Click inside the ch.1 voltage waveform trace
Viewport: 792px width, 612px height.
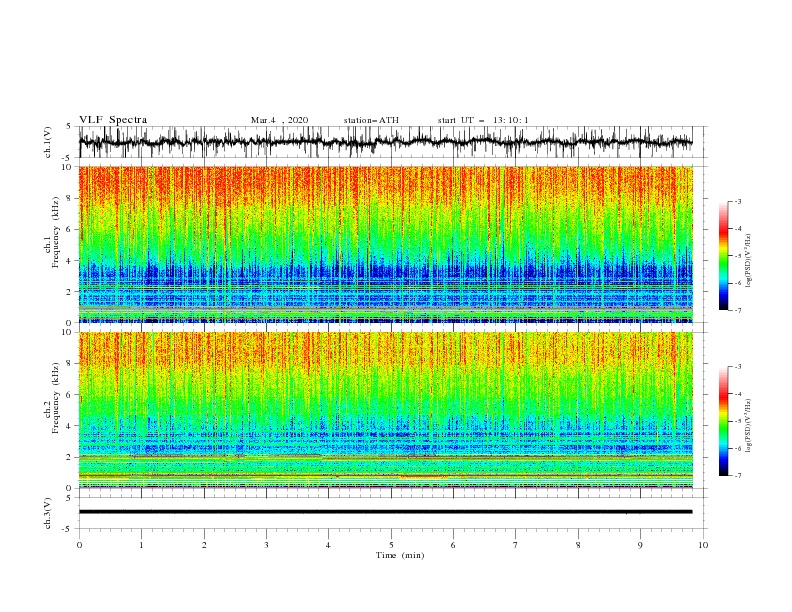[x=385, y=142]
